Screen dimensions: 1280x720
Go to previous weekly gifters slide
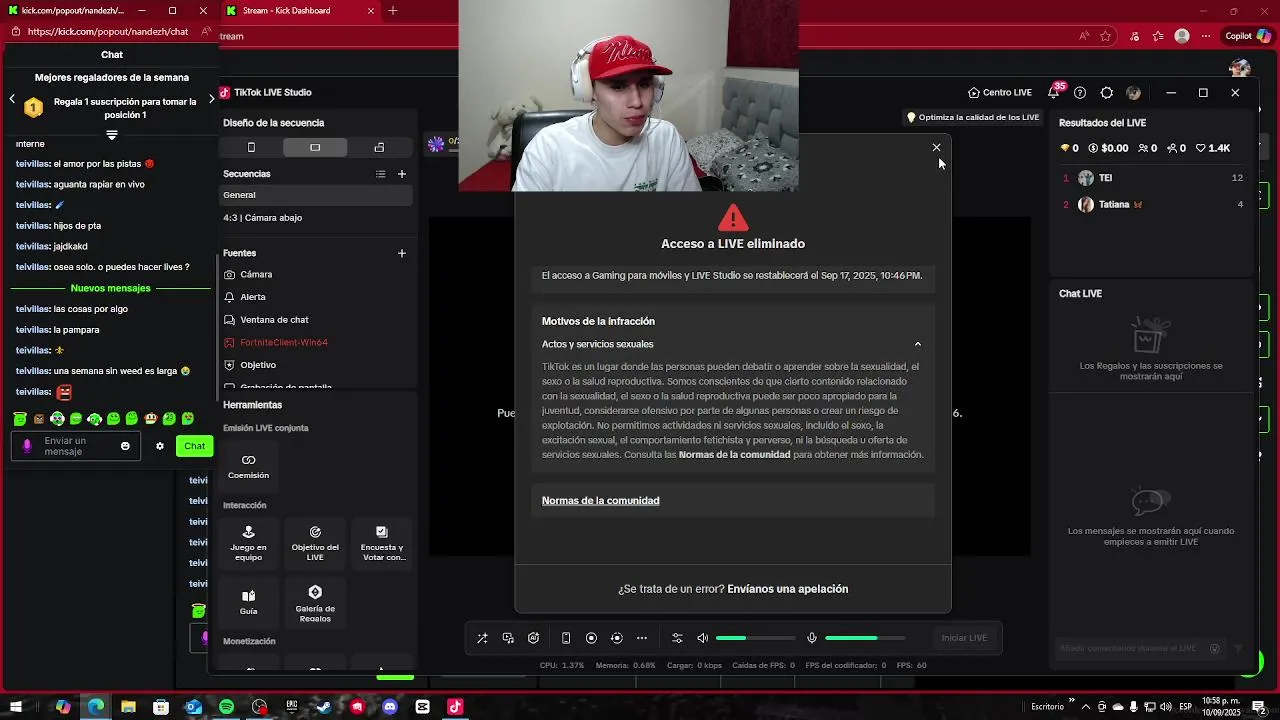click(x=12, y=99)
